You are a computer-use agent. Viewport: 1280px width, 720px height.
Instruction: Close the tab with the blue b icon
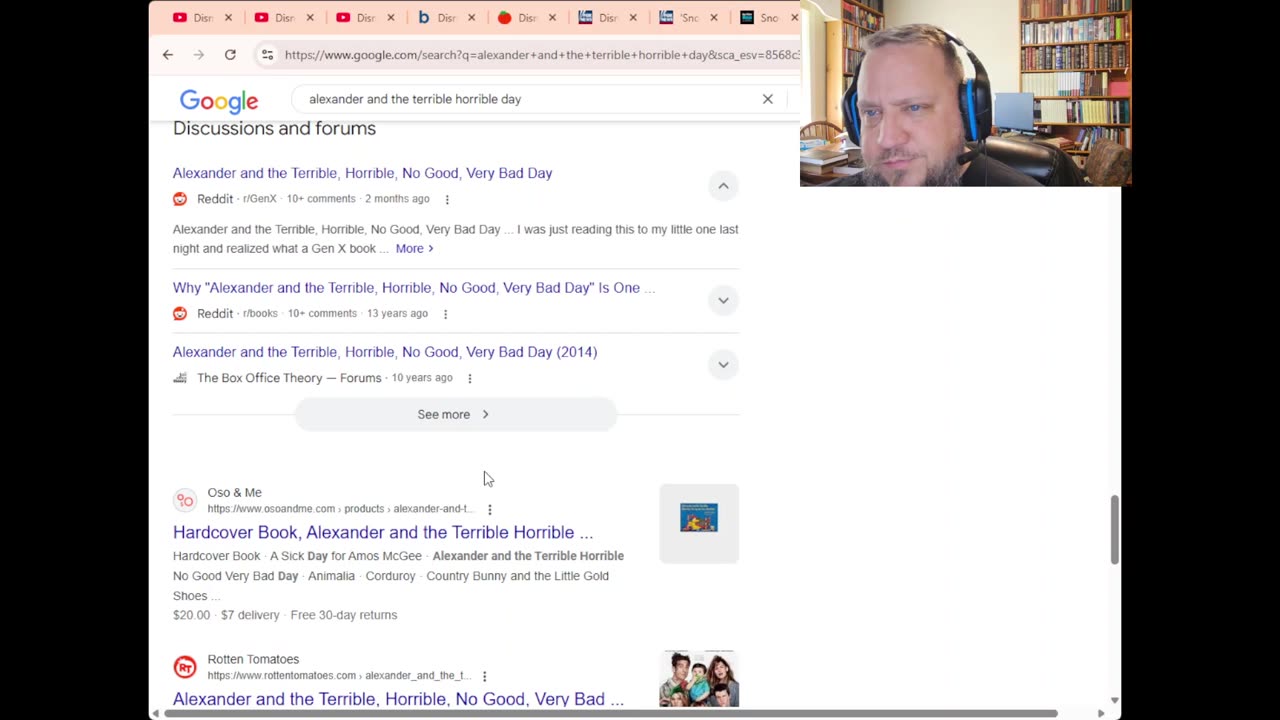tap(471, 17)
